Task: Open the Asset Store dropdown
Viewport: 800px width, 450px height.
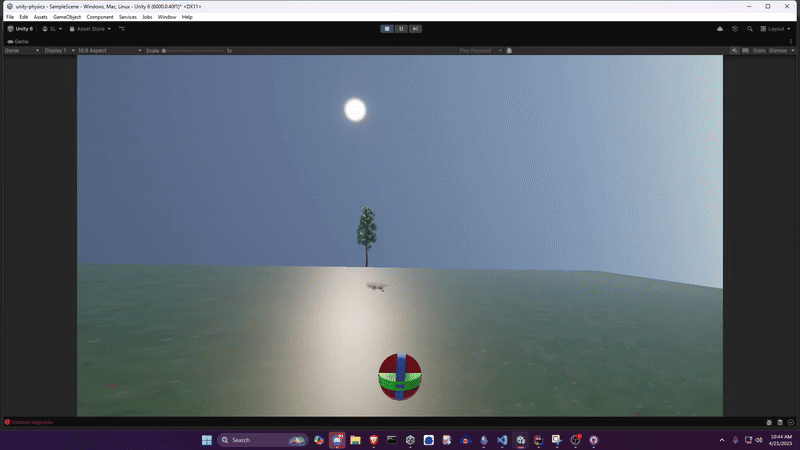Action: (x=90, y=29)
